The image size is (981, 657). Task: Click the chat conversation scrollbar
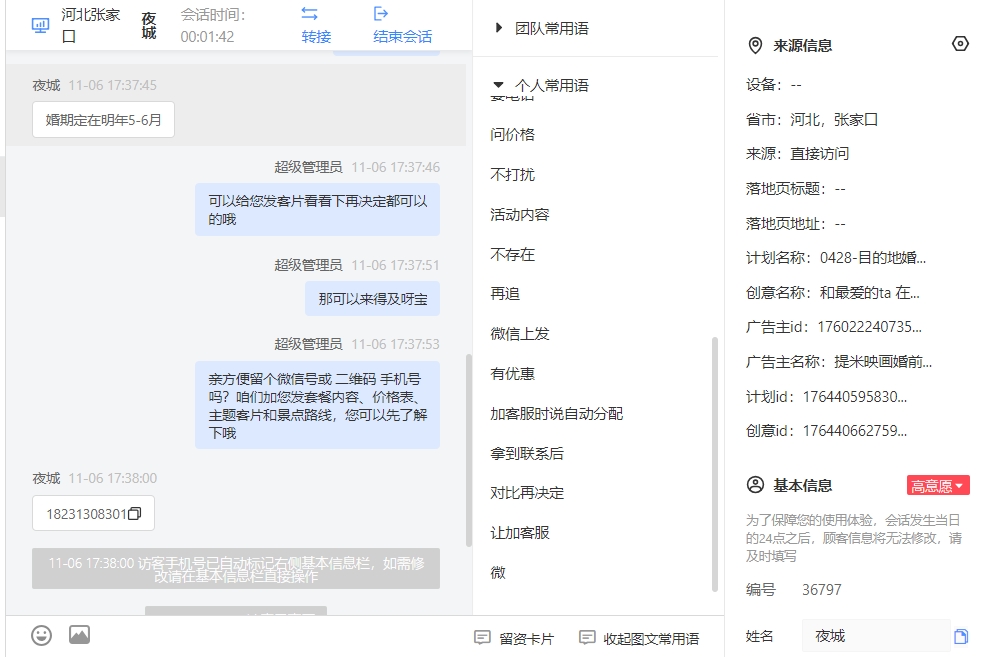click(469, 451)
